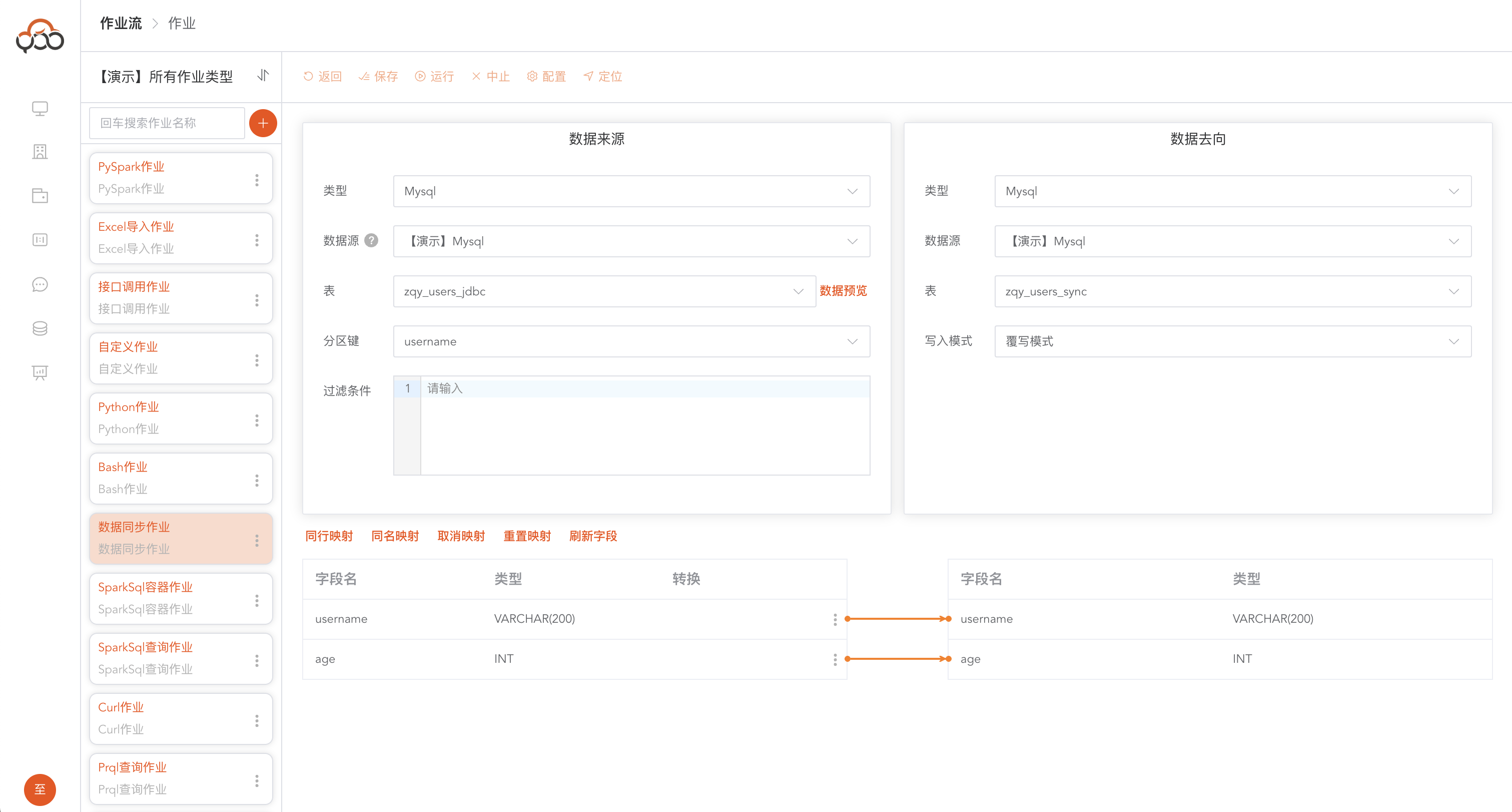Expand the source 数据源 dropdown
Screen dimensions: 1512x812
[x=631, y=241]
